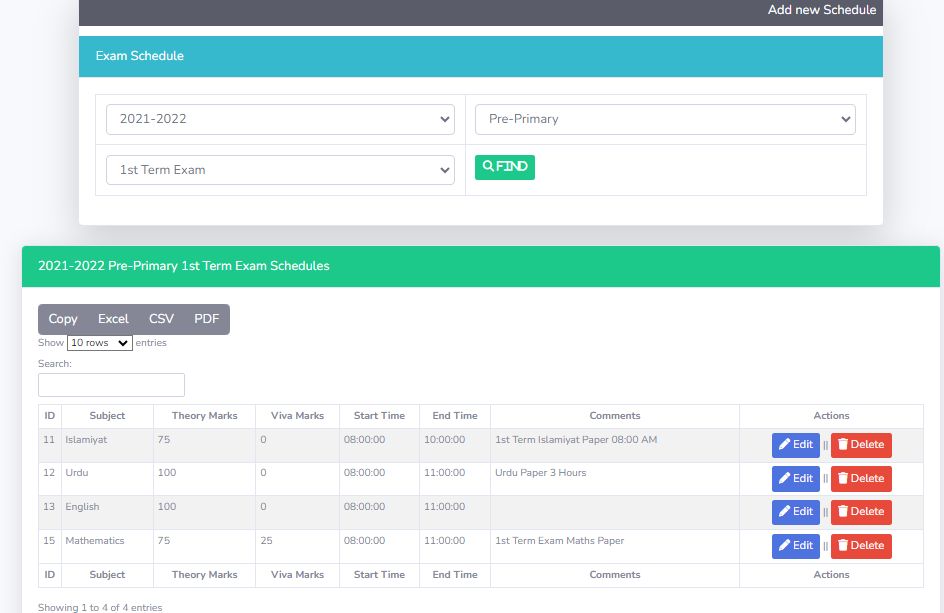This screenshot has width=944, height=613.
Task: Download the schedule as CSV
Action: [x=161, y=319]
